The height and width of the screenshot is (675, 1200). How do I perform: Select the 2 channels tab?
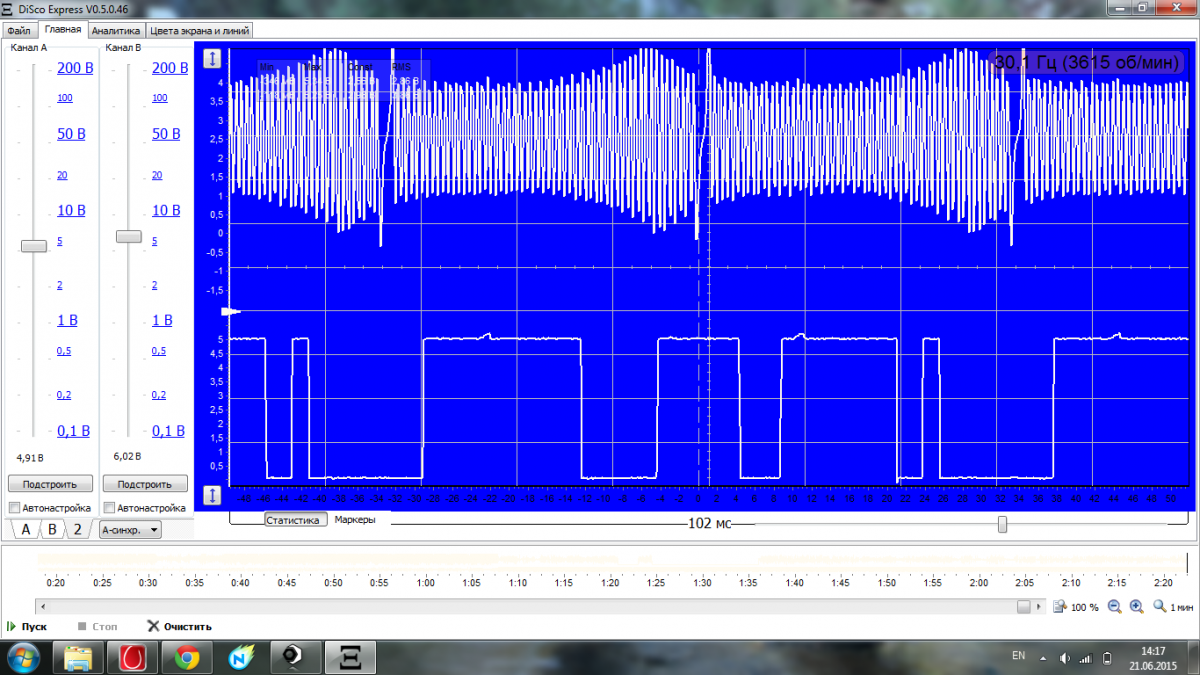(77, 530)
